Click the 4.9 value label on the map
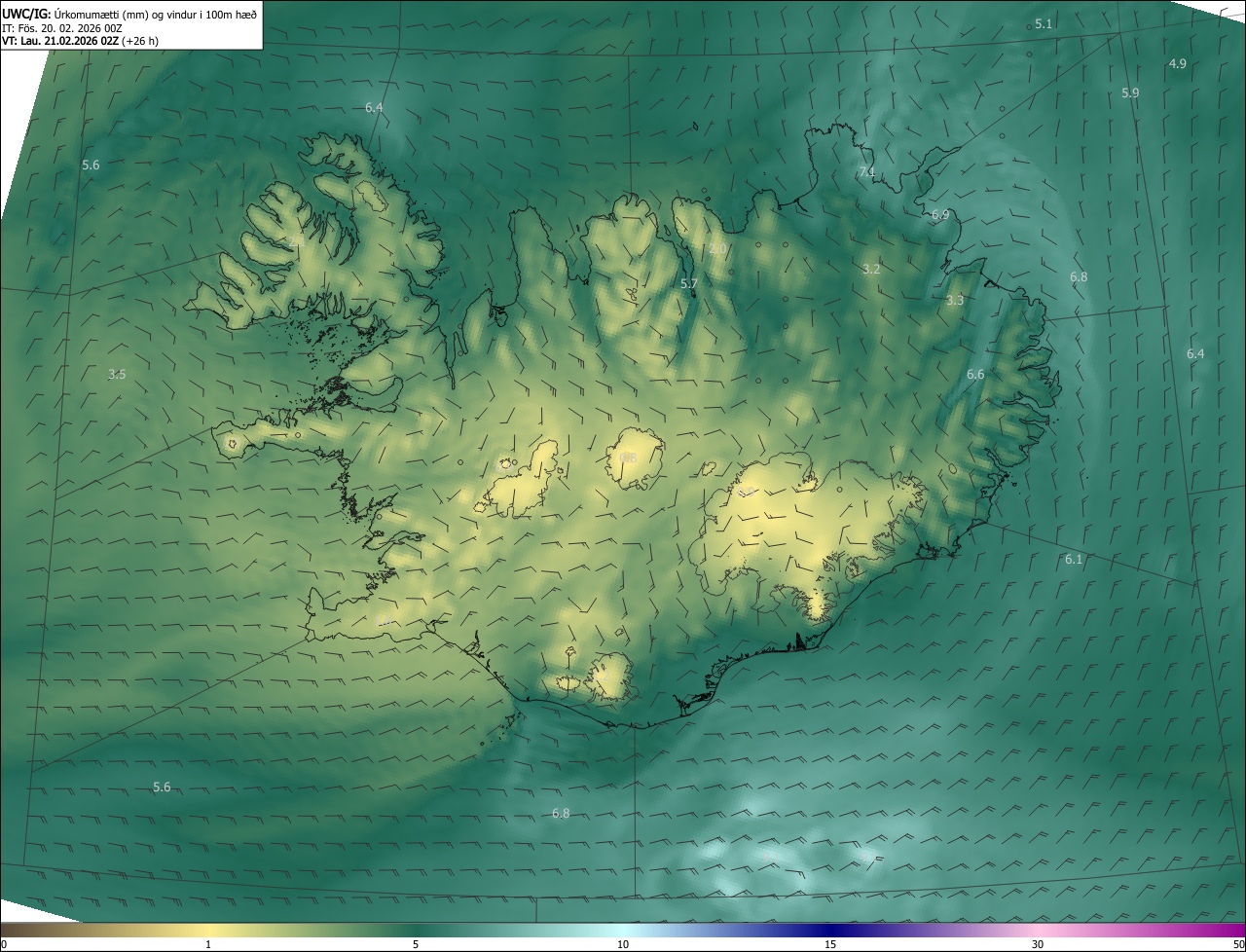1246x952 pixels. (x=1177, y=63)
